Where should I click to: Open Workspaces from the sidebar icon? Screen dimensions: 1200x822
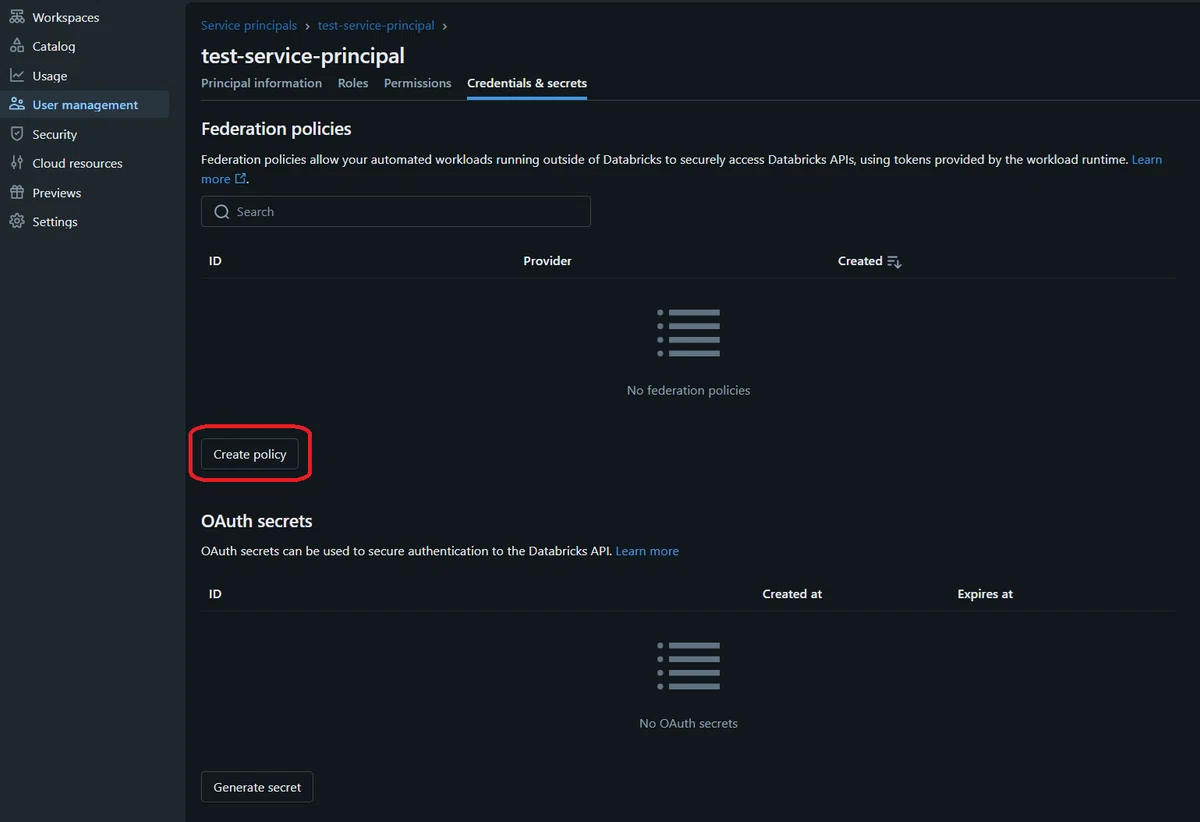coord(17,17)
